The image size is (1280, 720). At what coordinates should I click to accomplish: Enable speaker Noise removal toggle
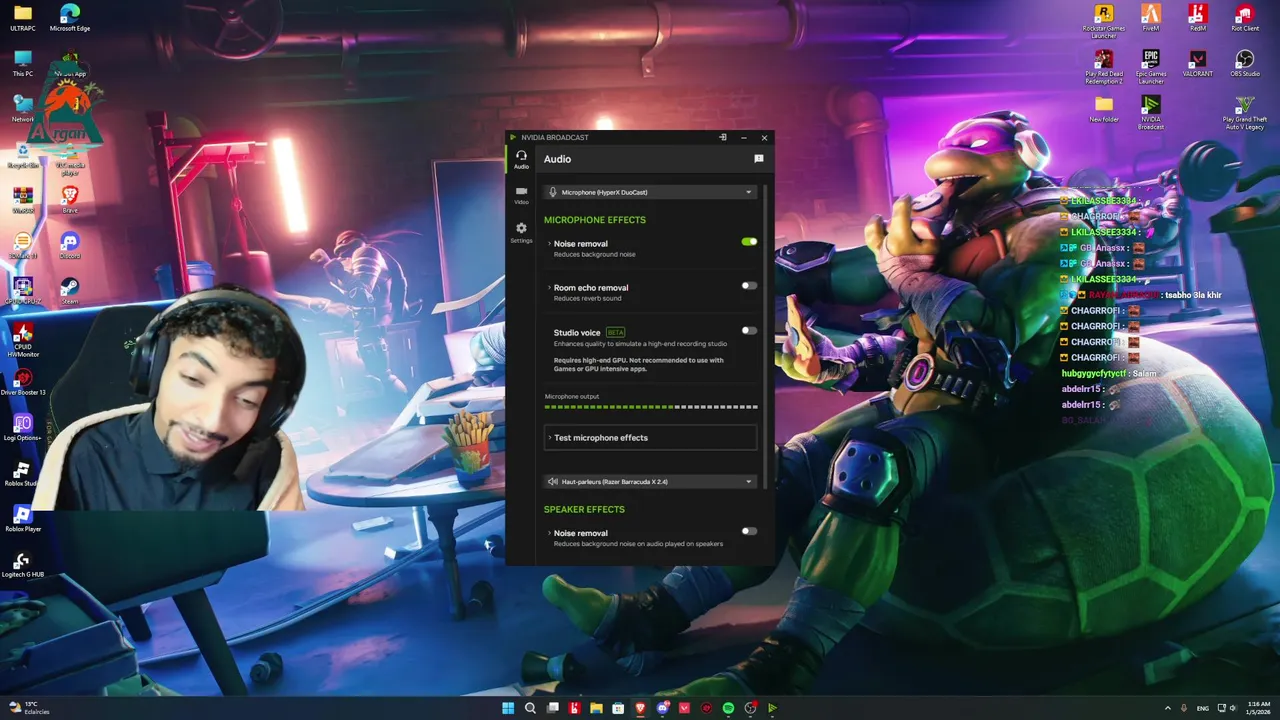click(x=749, y=531)
